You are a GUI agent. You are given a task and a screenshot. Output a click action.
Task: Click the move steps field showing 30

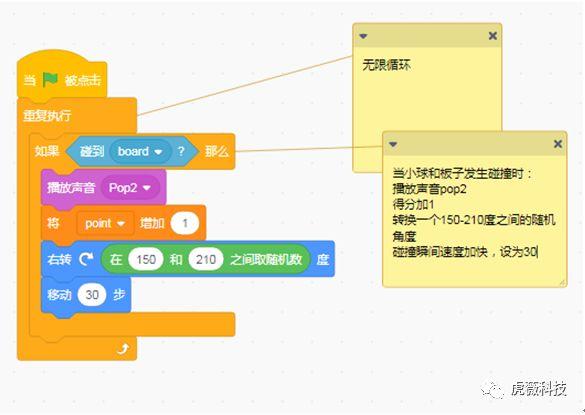(x=92, y=295)
